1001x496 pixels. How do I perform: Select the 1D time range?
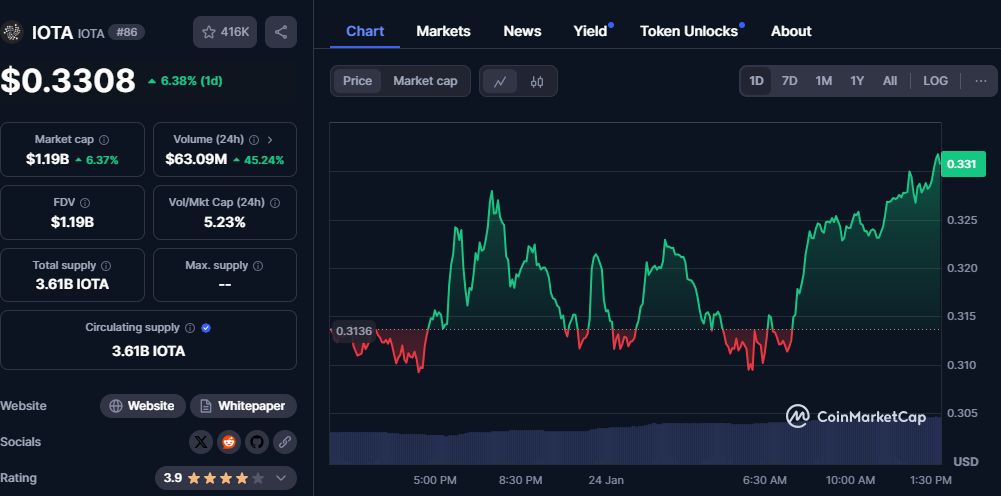[756, 81]
